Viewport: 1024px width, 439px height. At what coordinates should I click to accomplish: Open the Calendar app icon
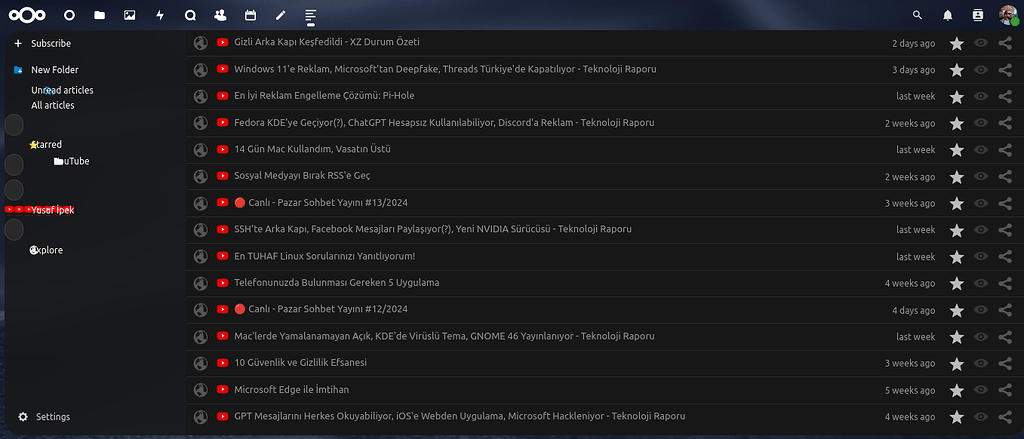(250, 15)
